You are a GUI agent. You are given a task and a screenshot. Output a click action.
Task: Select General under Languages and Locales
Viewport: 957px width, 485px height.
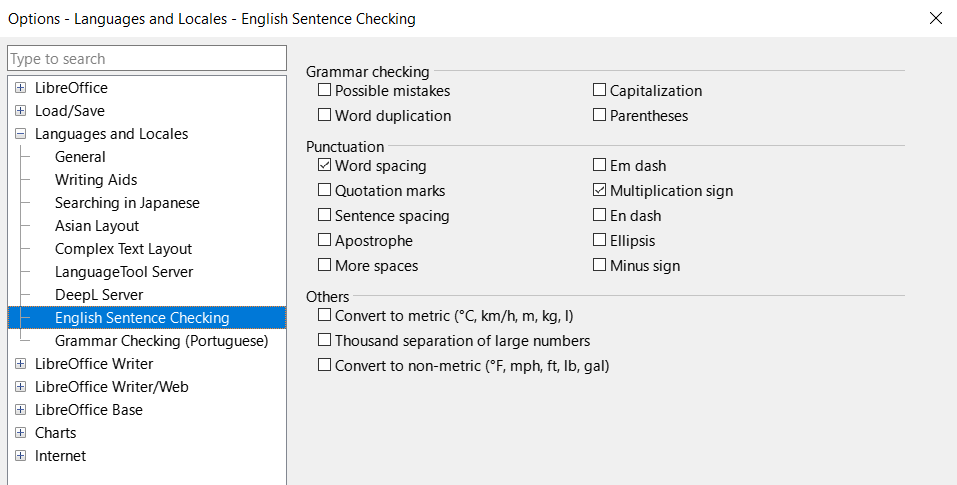click(x=80, y=157)
